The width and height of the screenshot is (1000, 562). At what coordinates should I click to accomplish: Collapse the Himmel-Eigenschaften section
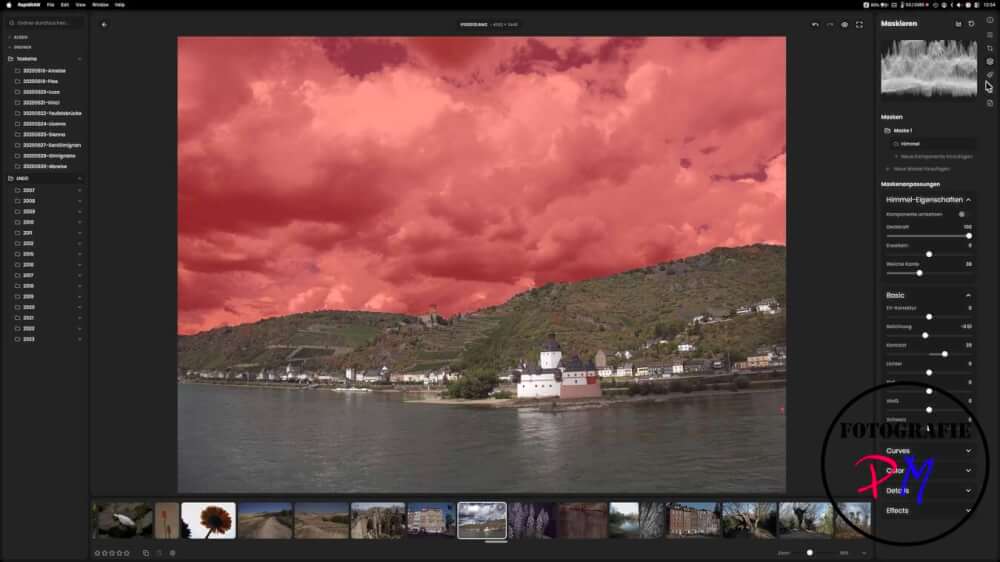(968, 200)
